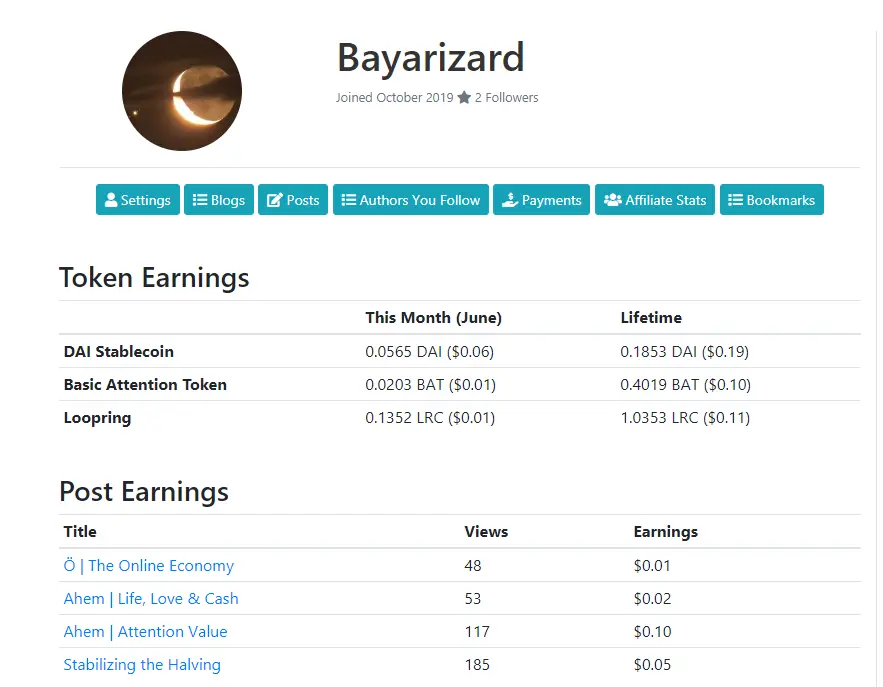Image resolution: width=883 pixels, height=687 pixels.
Task: Open the post 'Ö | The Online Economy'
Action: [x=149, y=565]
